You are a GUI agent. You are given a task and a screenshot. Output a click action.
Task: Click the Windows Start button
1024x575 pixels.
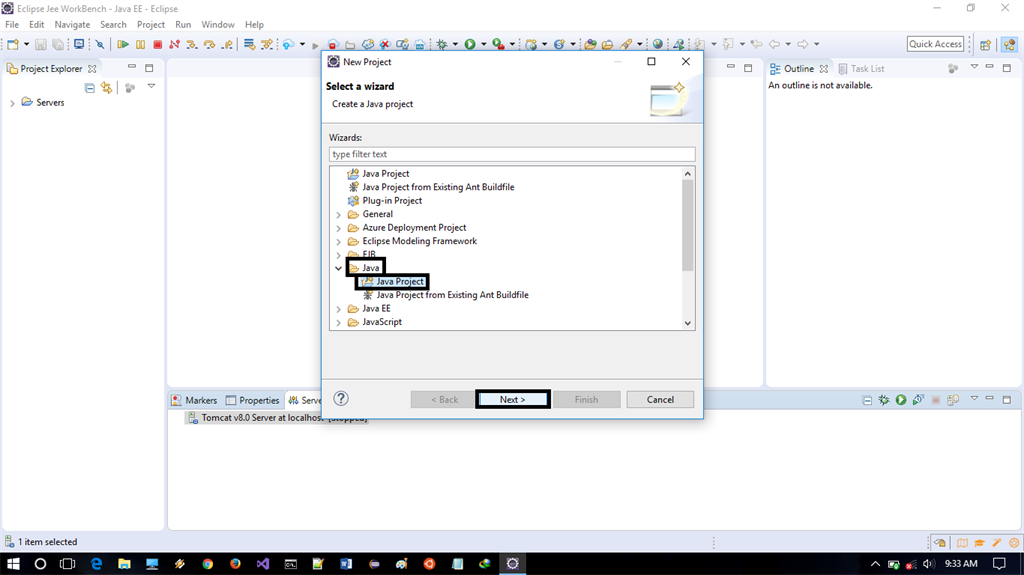click(13, 564)
